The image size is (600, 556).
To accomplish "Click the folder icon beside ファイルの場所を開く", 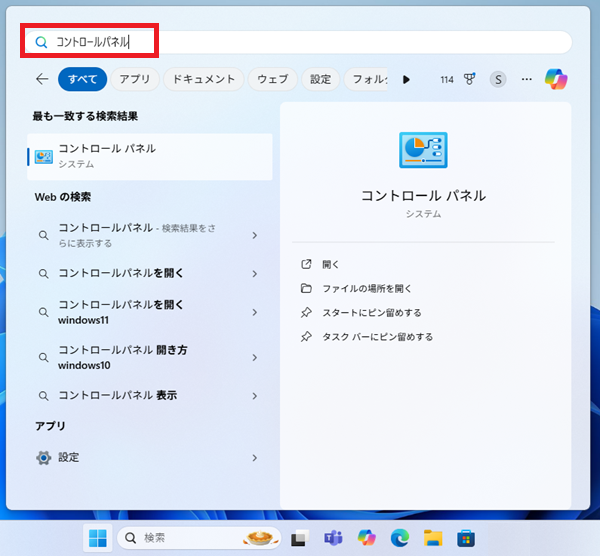I will coord(306,288).
